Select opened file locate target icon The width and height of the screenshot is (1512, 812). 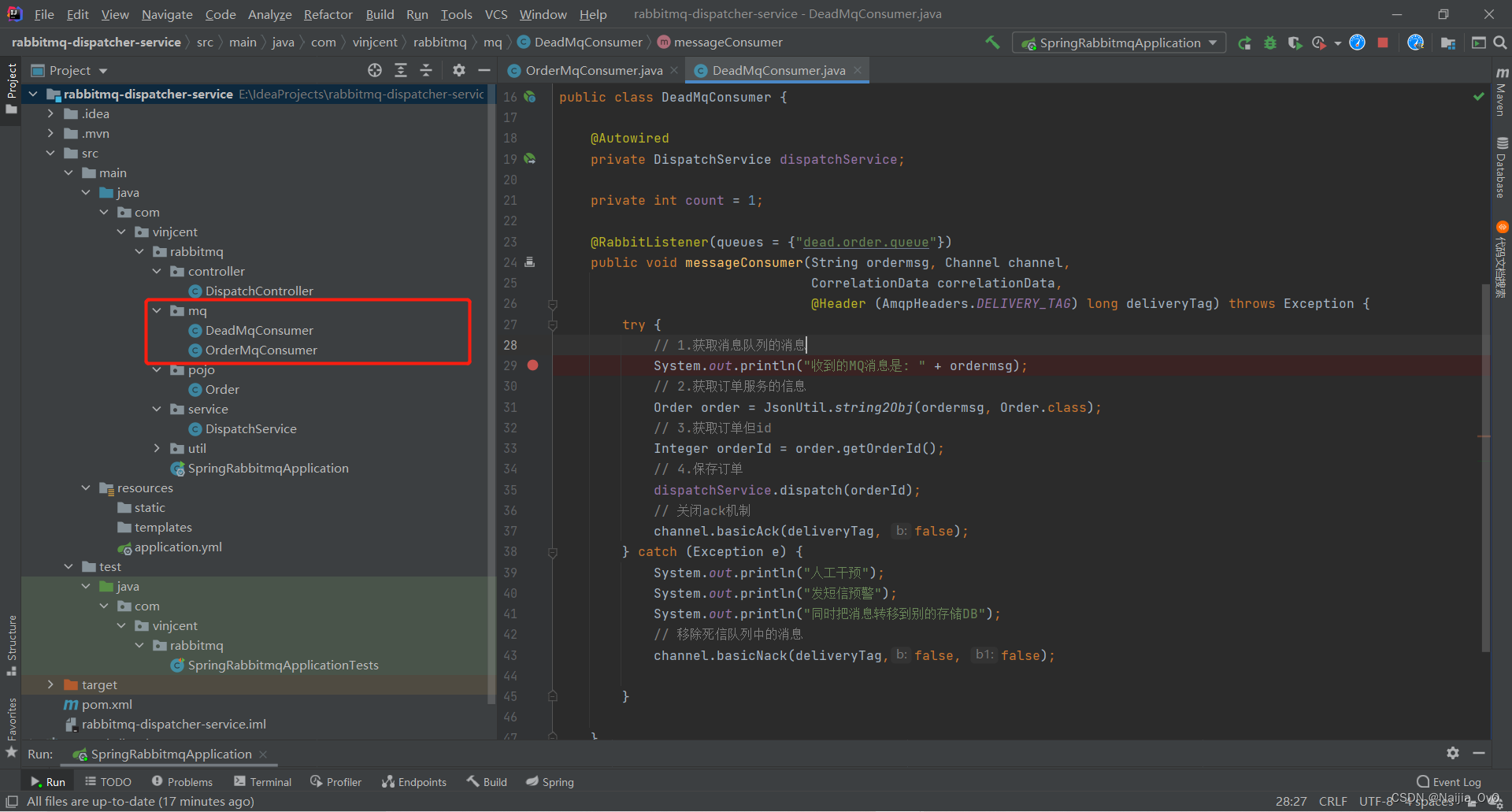pyautogui.click(x=375, y=70)
